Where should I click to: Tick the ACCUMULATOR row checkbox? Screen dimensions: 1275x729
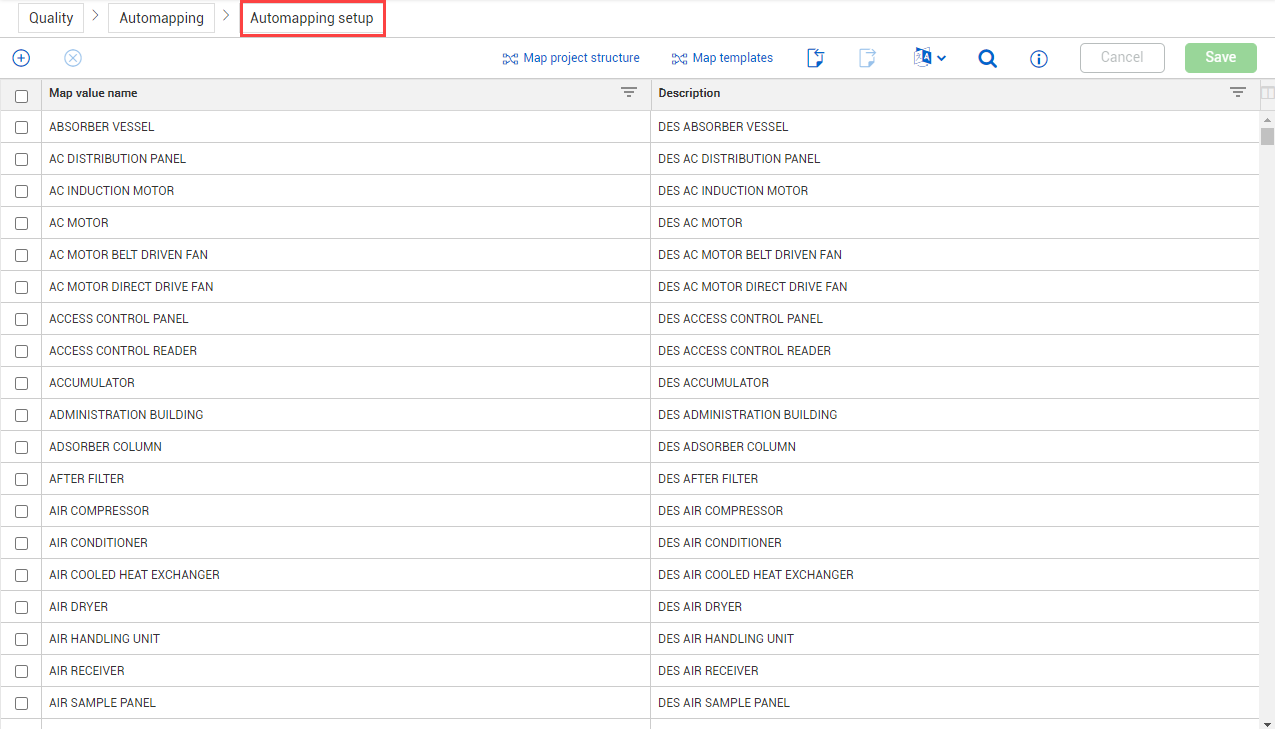coord(21,384)
